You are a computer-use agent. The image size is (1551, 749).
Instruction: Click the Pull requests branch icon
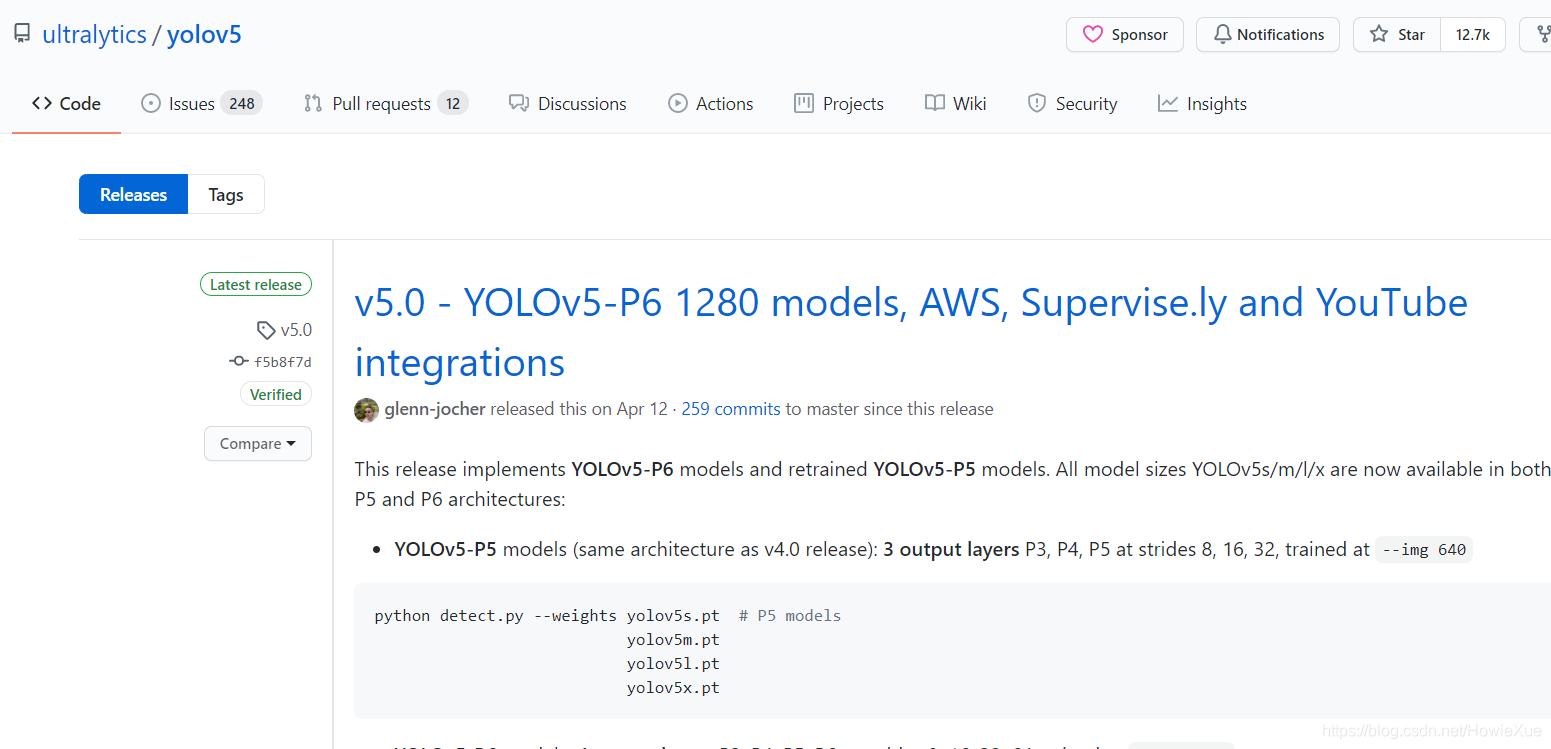point(313,103)
